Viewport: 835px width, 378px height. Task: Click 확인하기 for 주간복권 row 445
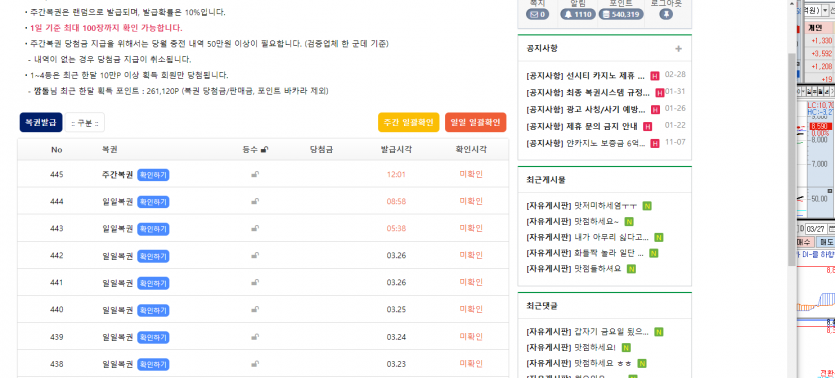click(153, 175)
